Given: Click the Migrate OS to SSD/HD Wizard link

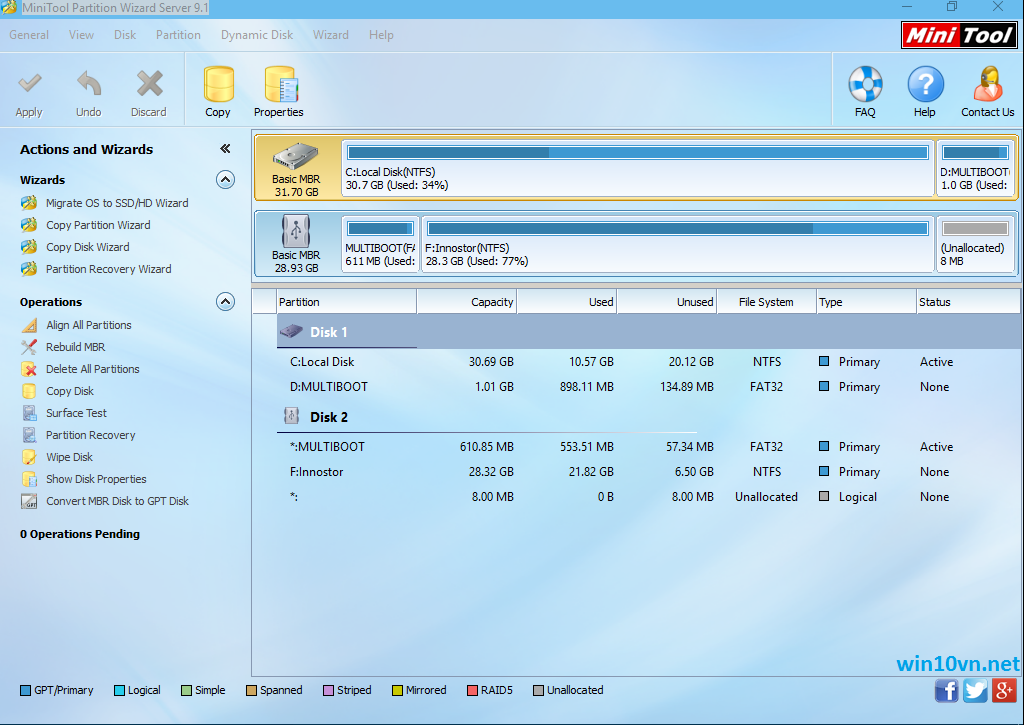Looking at the screenshot, I should coord(117,203).
